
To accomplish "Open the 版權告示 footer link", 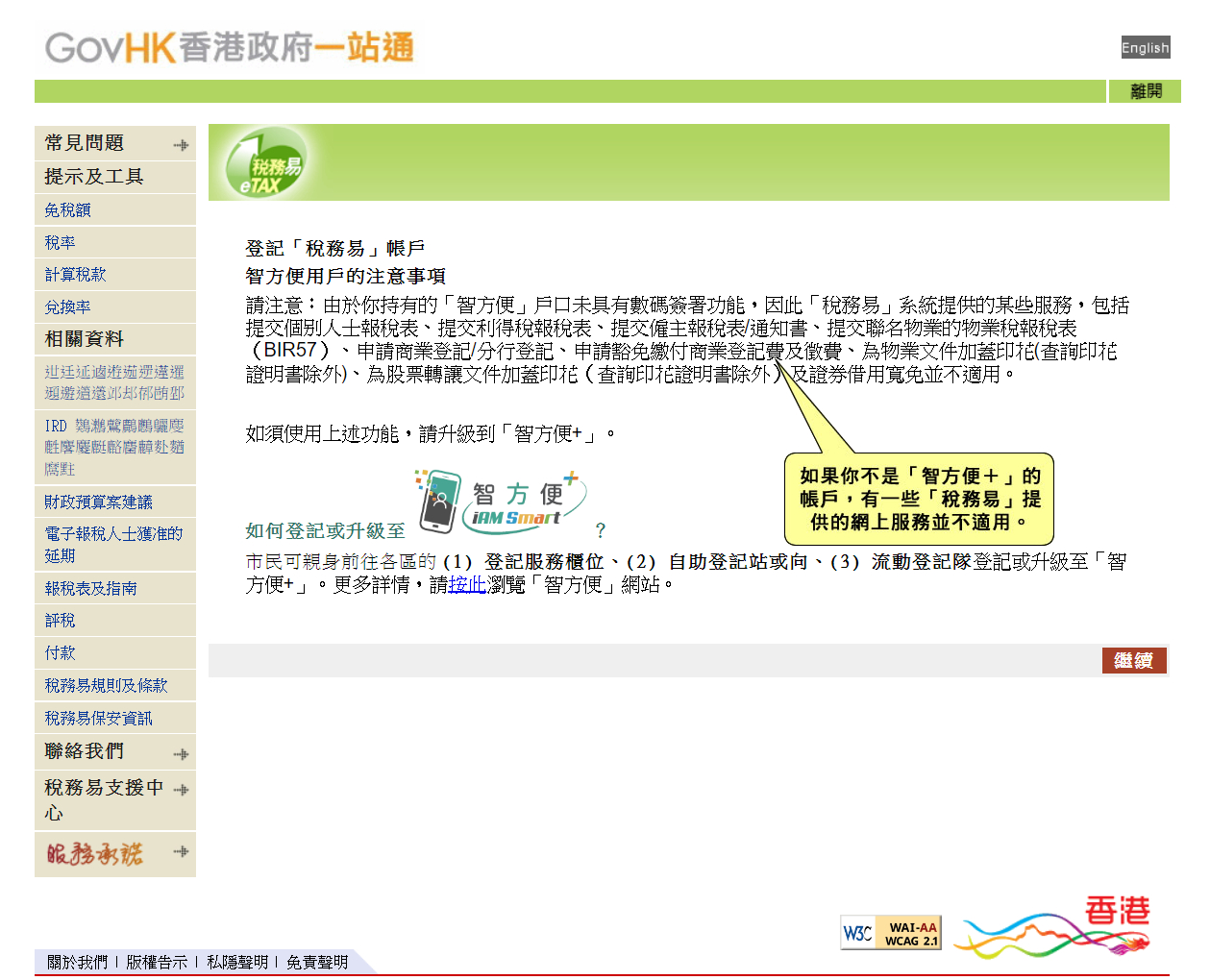I will tap(157, 962).
